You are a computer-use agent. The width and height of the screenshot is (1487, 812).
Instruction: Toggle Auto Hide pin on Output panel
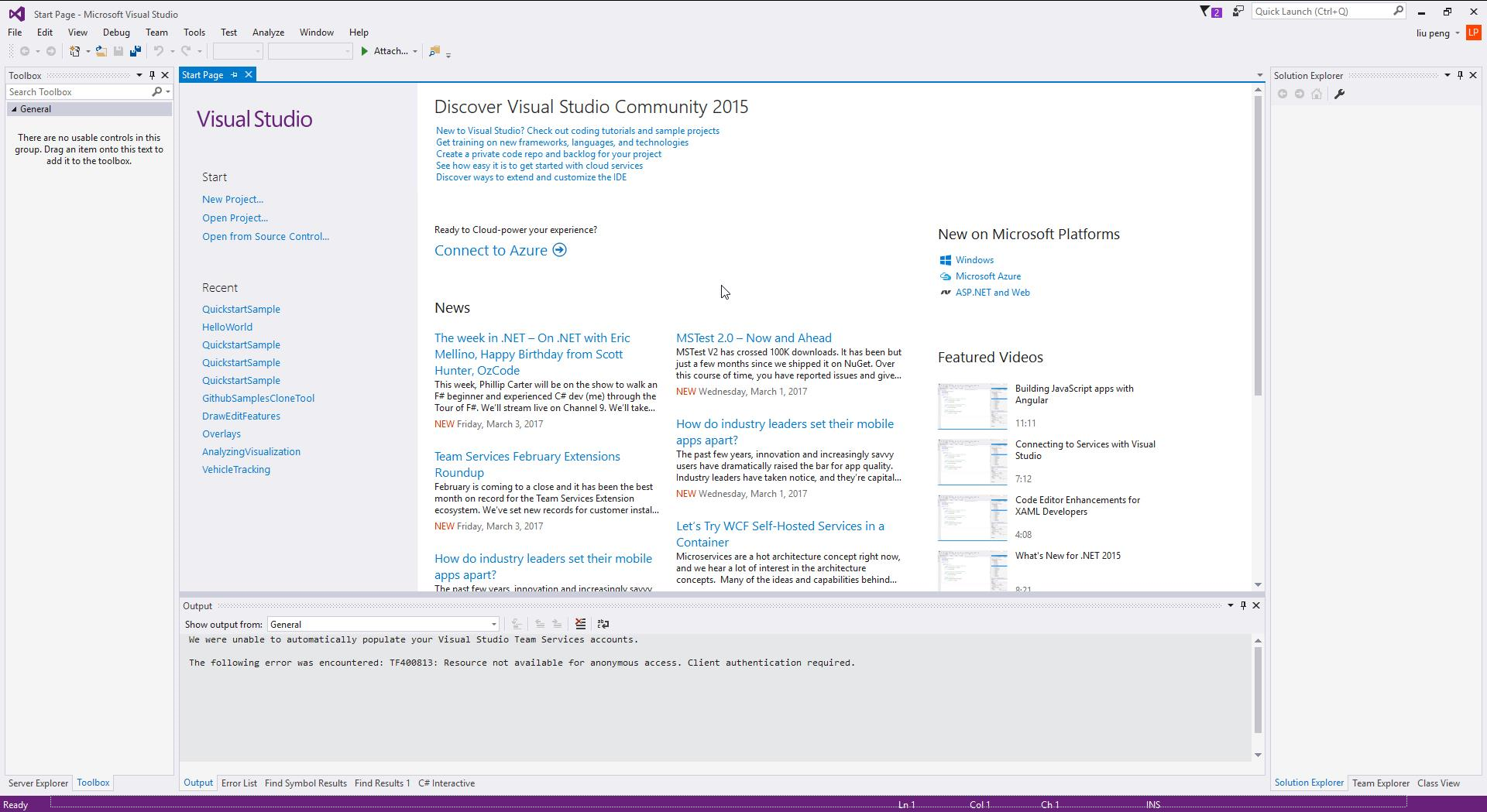(x=1243, y=605)
